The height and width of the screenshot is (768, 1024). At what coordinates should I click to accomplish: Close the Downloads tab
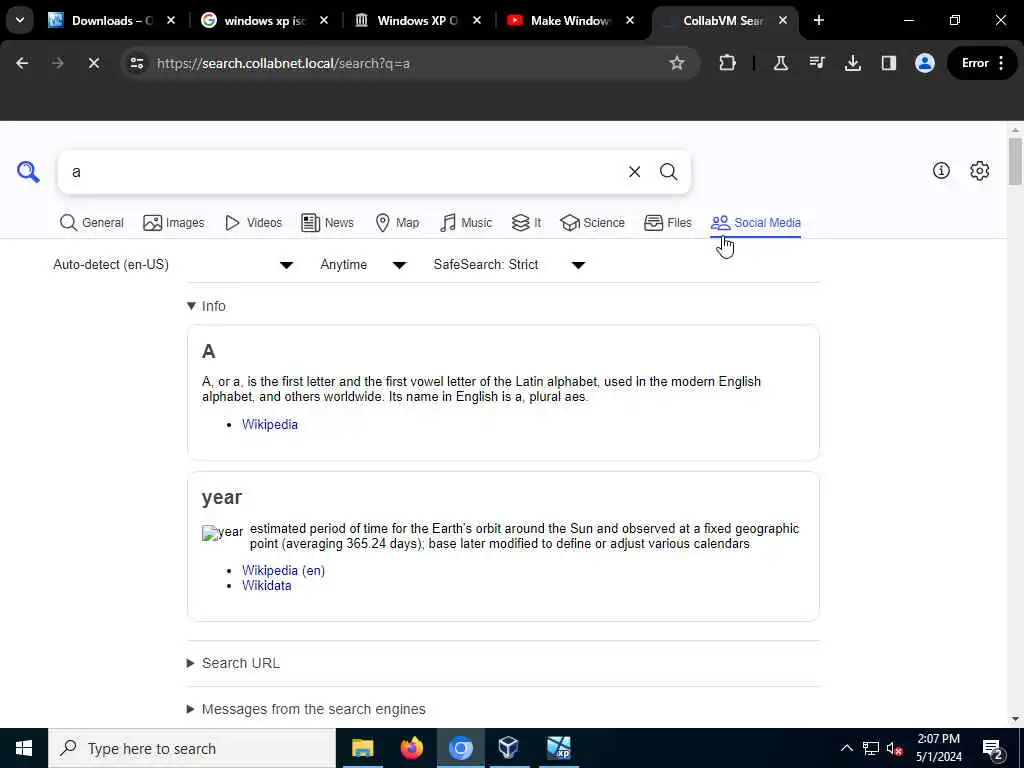coord(171,20)
